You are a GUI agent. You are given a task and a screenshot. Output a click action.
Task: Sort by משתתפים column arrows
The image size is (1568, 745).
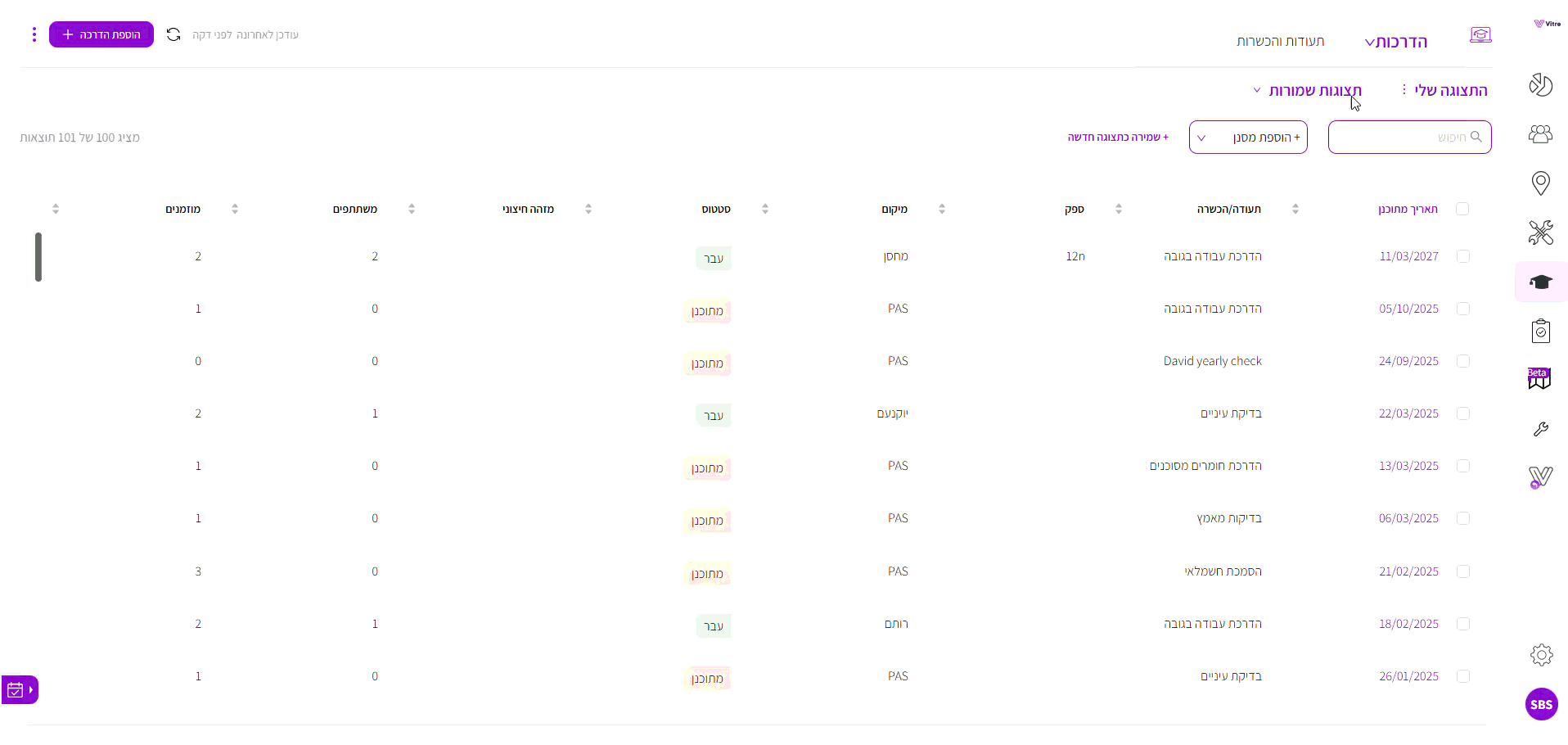point(235,209)
